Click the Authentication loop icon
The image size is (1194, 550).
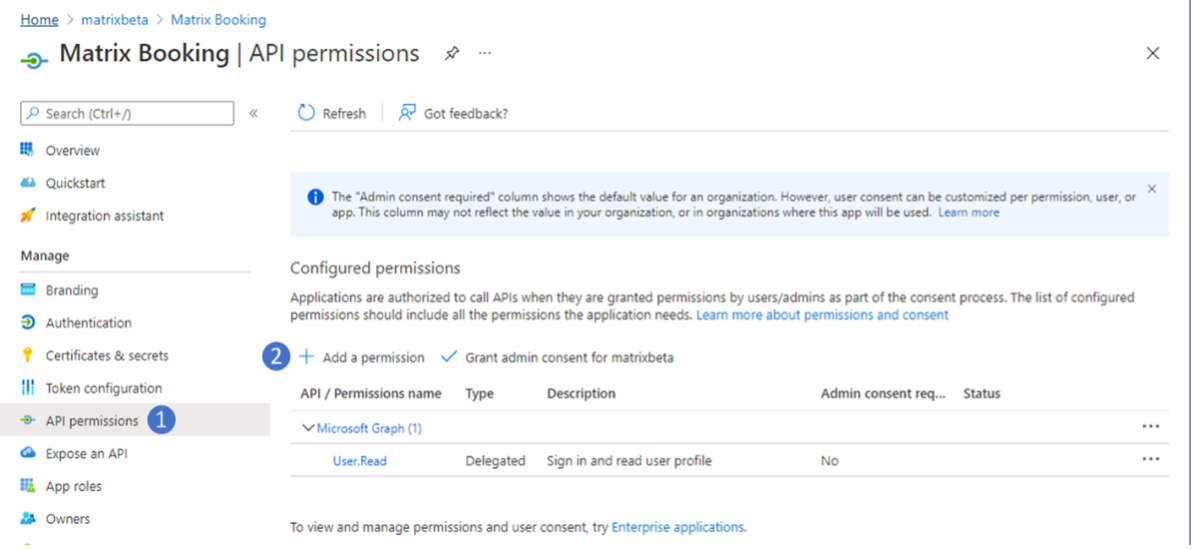click(28, 323)
